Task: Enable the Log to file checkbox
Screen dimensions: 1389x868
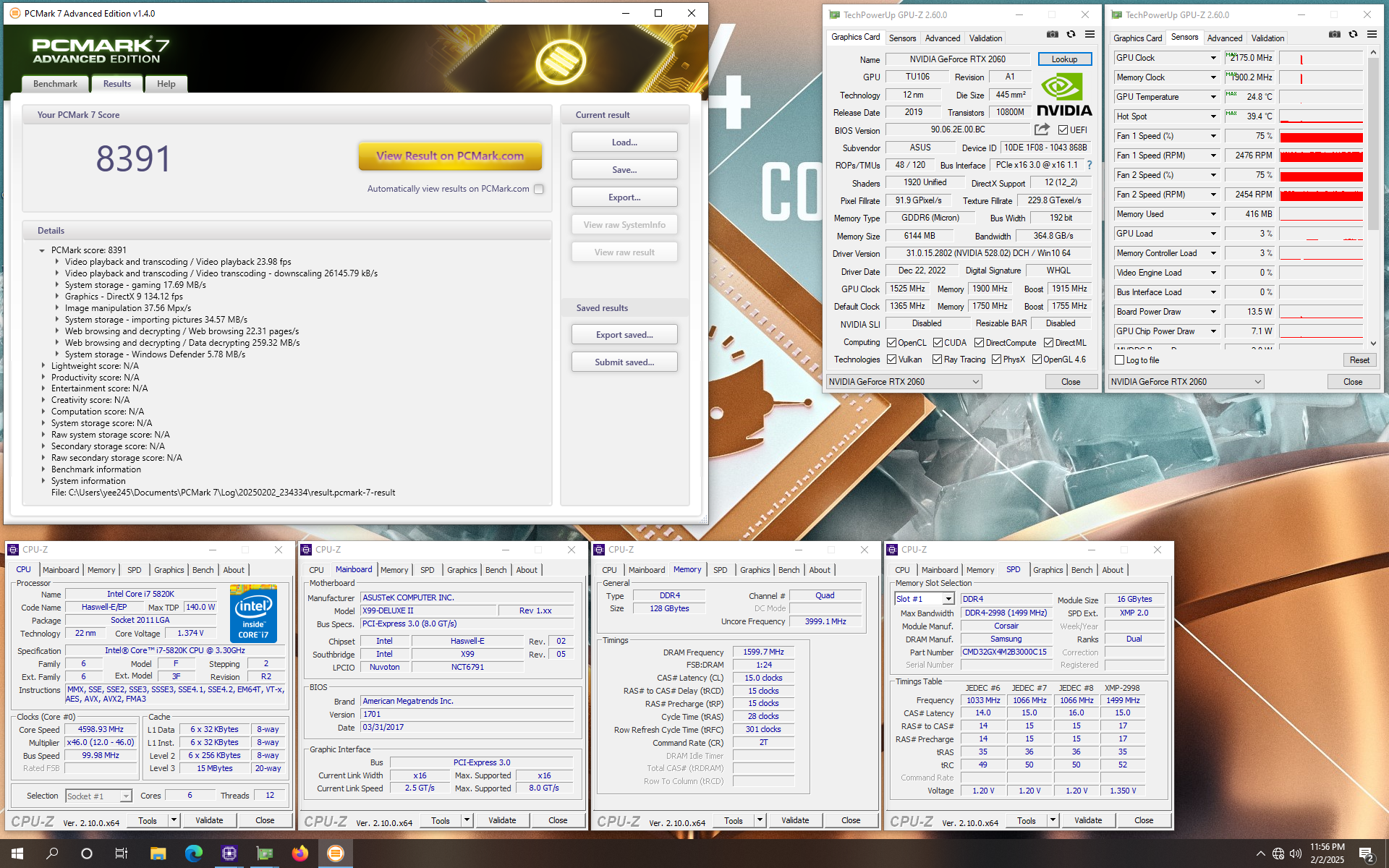Action: pyautogui.click(x=1120, y=360)
